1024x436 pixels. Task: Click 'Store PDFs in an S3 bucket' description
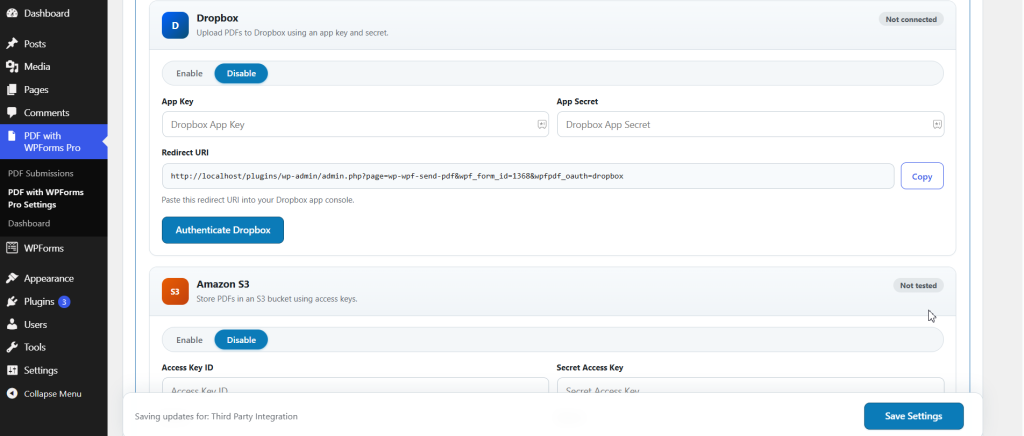click(277, 299)
